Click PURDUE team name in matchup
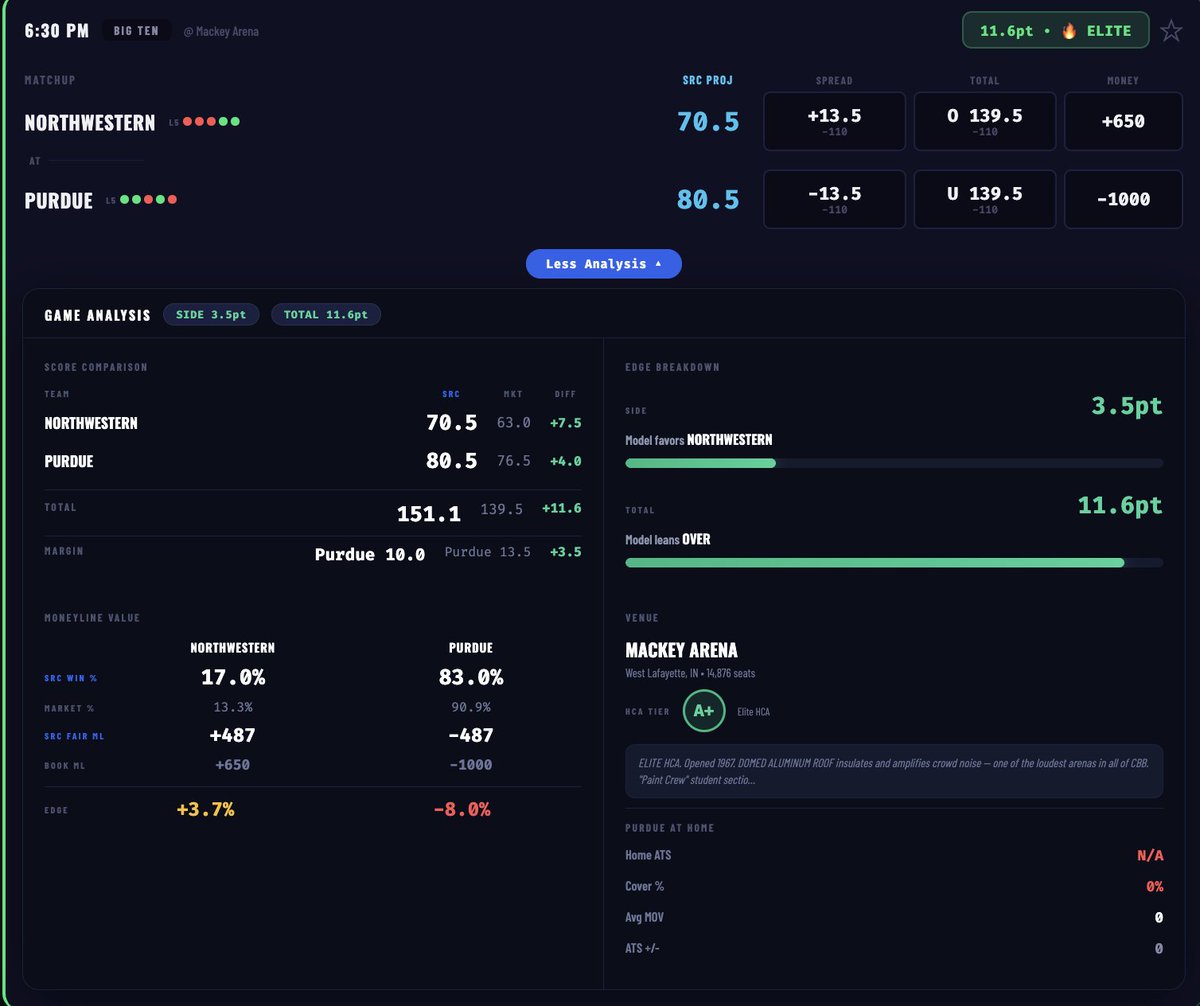 coord(58,200)
